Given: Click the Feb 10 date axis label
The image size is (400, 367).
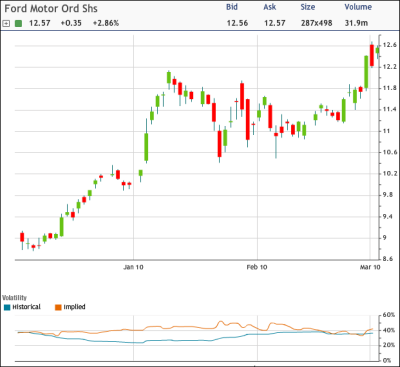Looking at the screenshot, I should (x=257, y=267).
